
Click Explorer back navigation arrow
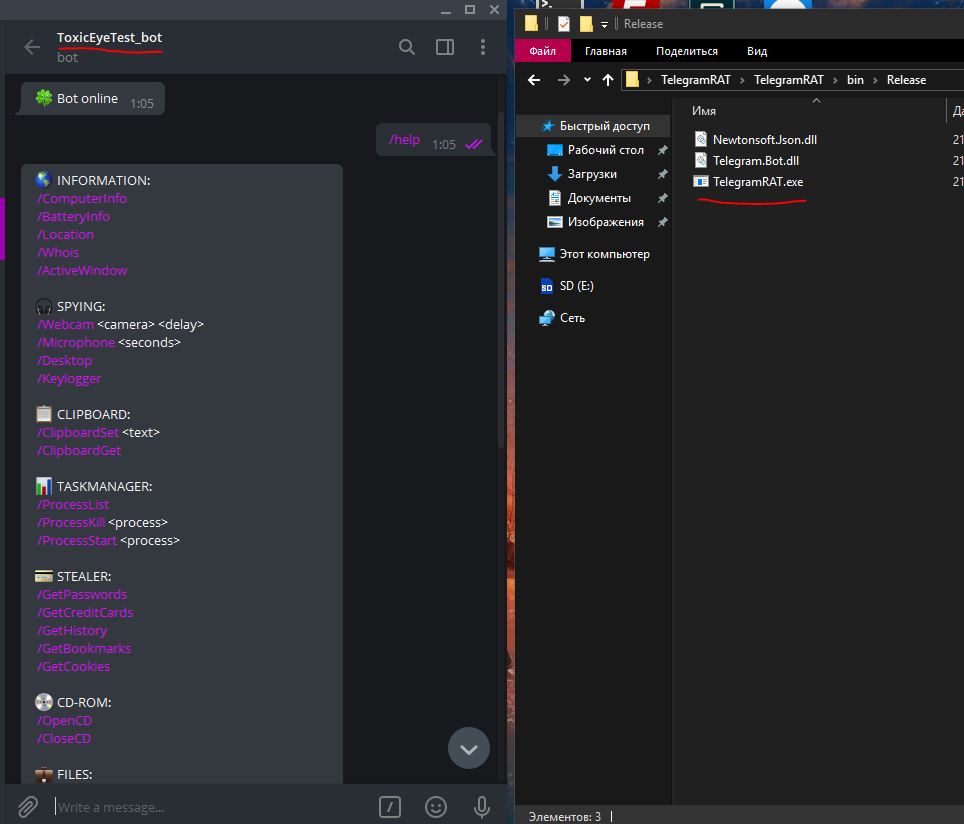pyautogui.click(x=534, y=80)
